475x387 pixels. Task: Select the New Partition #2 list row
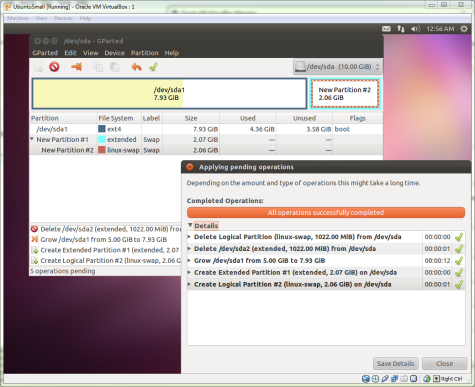(x=206, y=150)
